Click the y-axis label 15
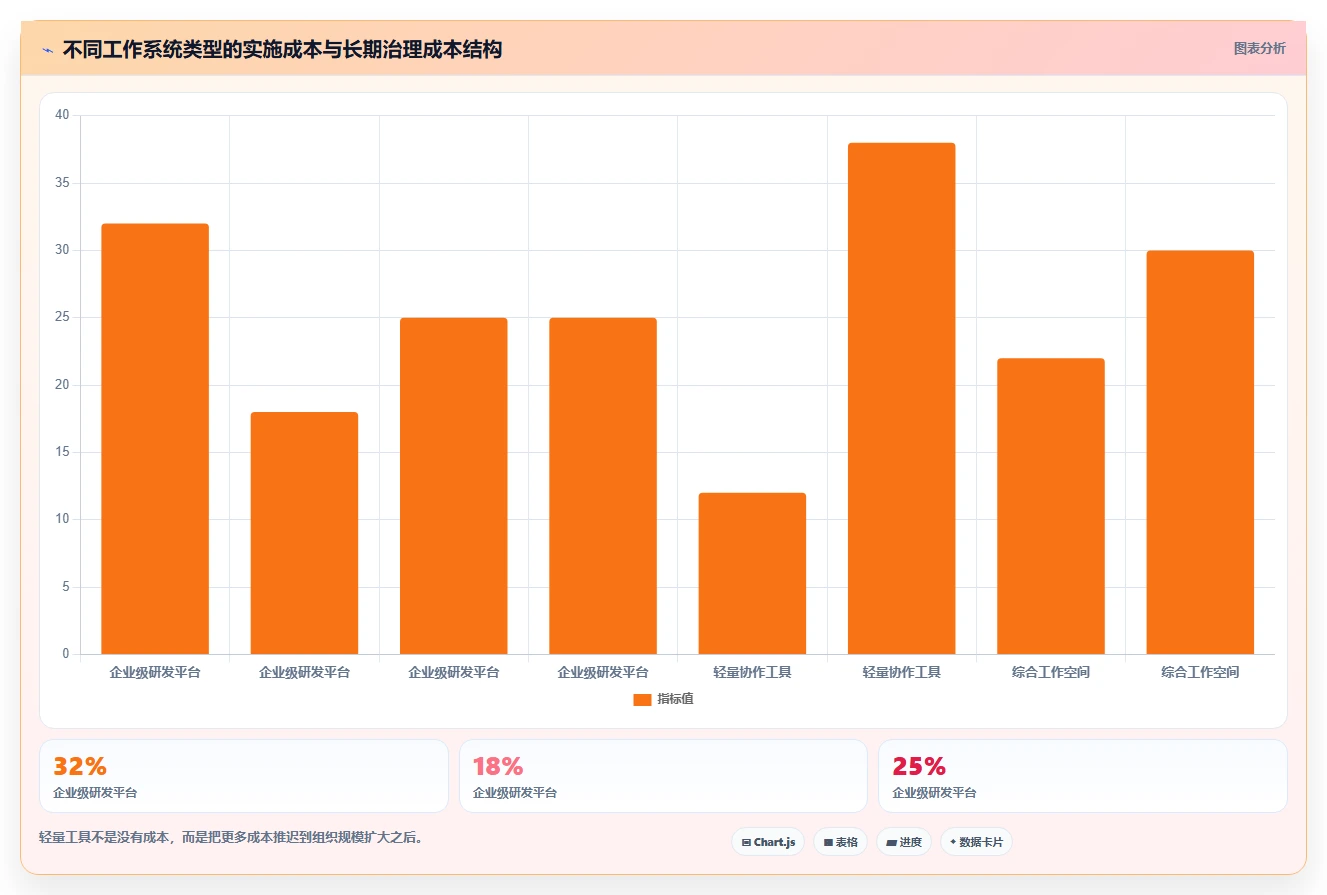The image size is (1327, 895). pyautogui.click(x=62, y=452)
